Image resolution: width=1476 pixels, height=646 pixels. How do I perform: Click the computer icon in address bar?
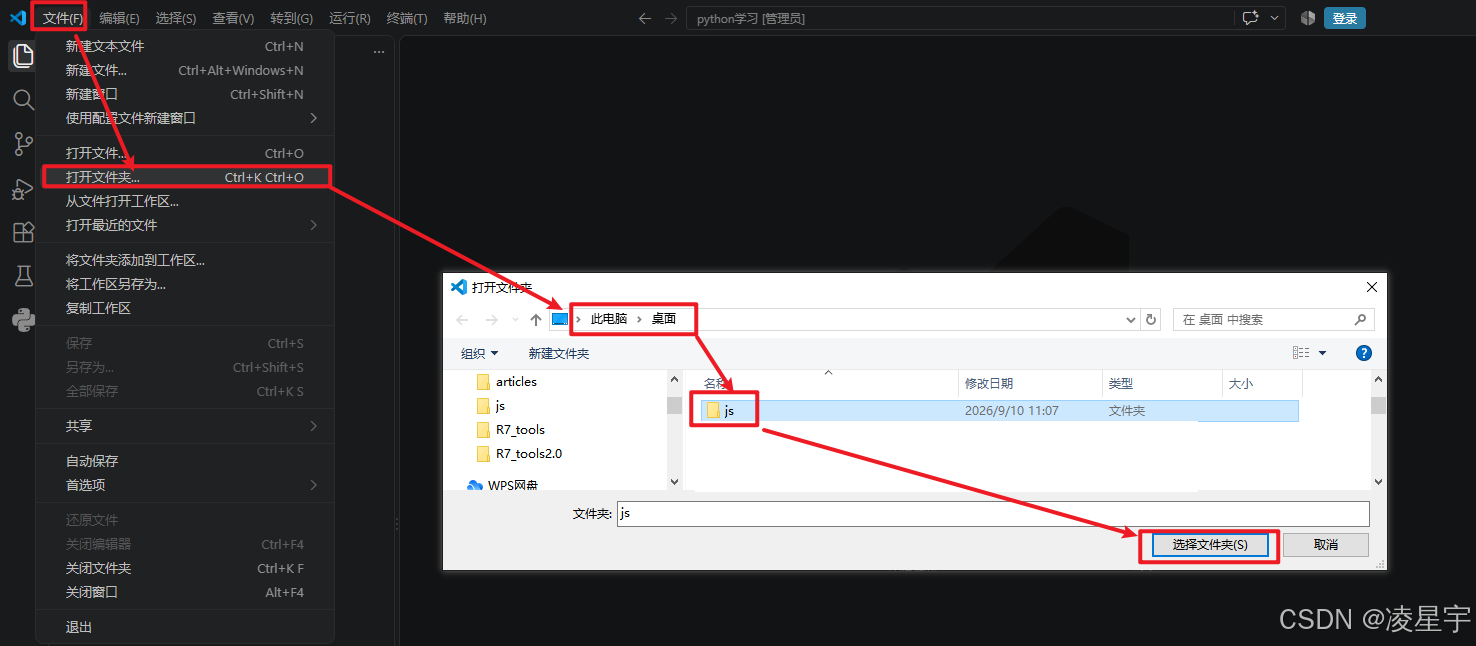click(560, 319)
